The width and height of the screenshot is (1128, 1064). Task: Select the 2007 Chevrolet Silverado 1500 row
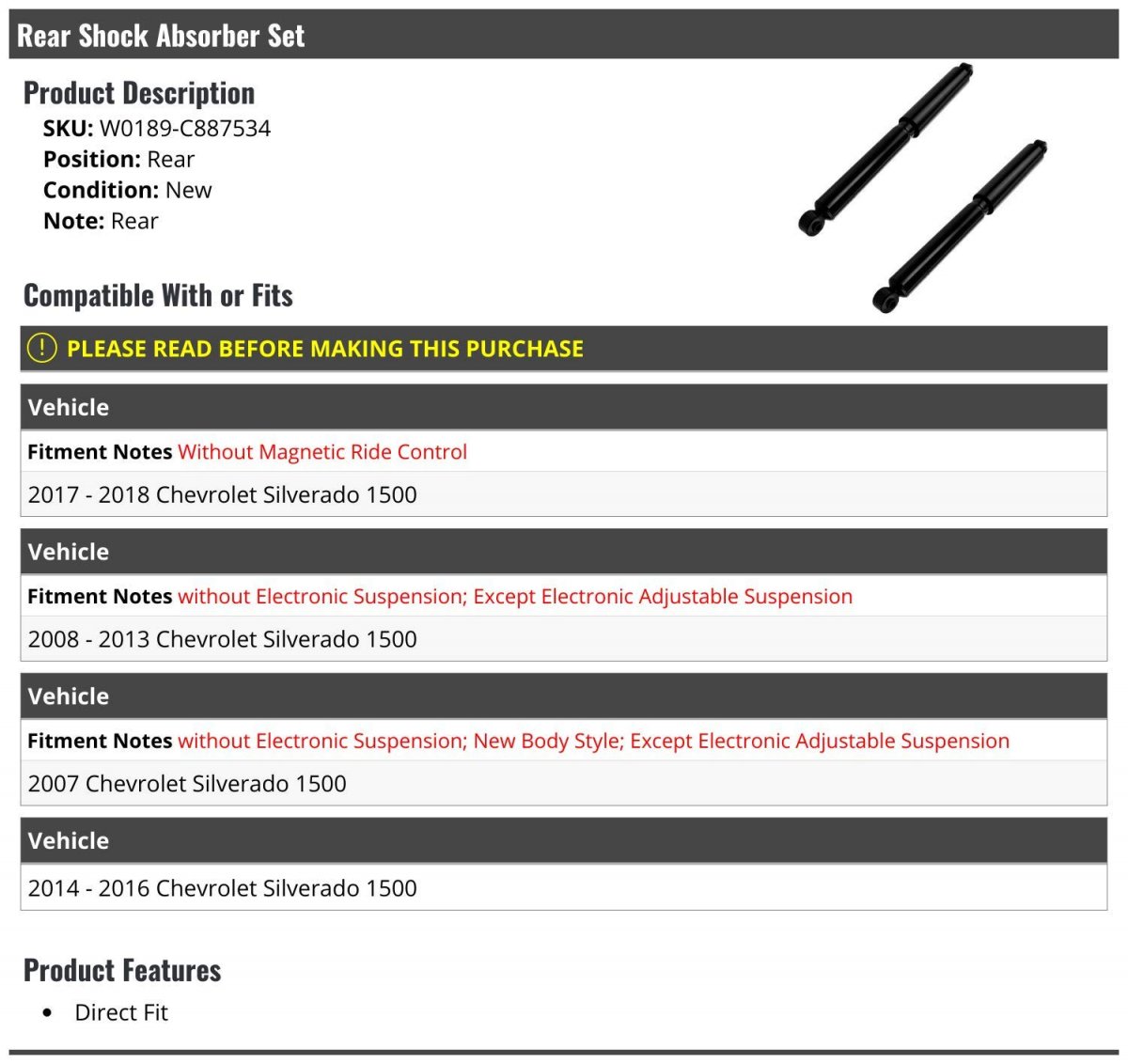point(564,784)
